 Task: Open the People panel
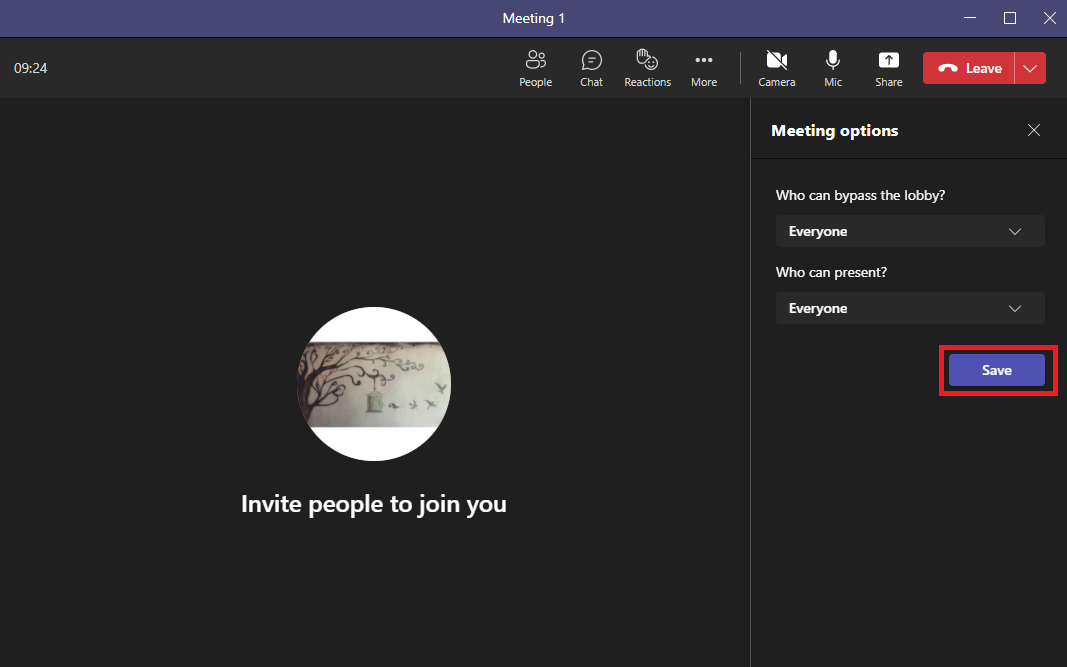[x=536, y=68]
